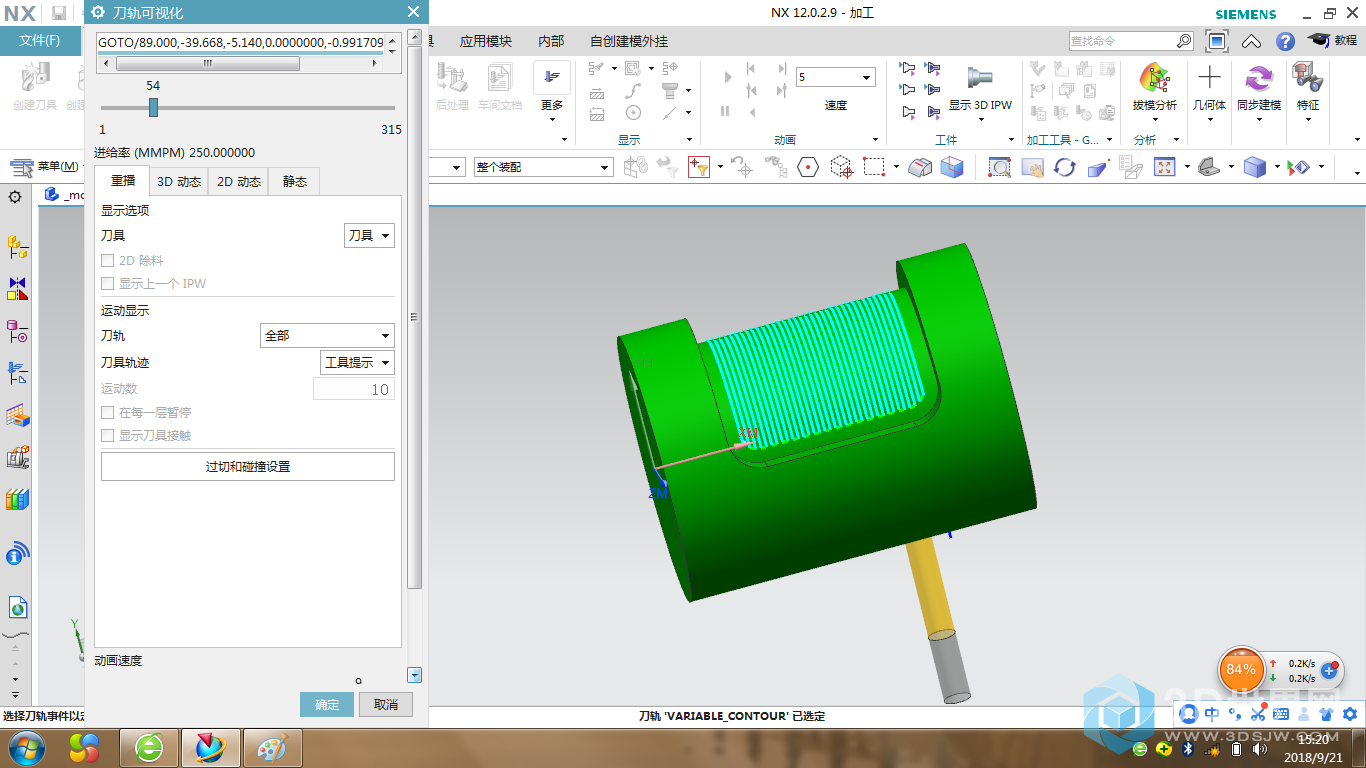
Task: Toggle the 在每一层暂停 checkbox
Action: pyautogui.click(x=108, y=412)
